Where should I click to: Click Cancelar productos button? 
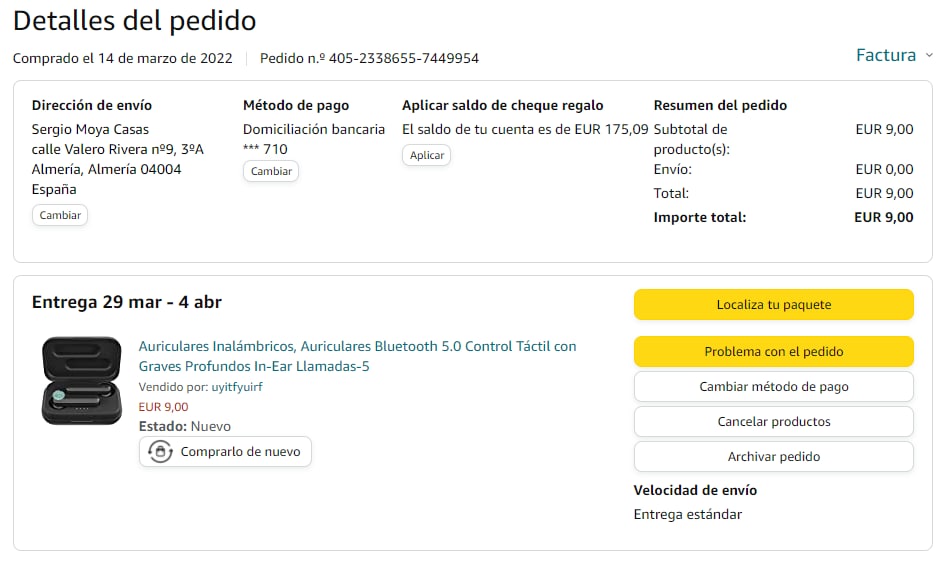pyautogui.click(x=773, y=421)
